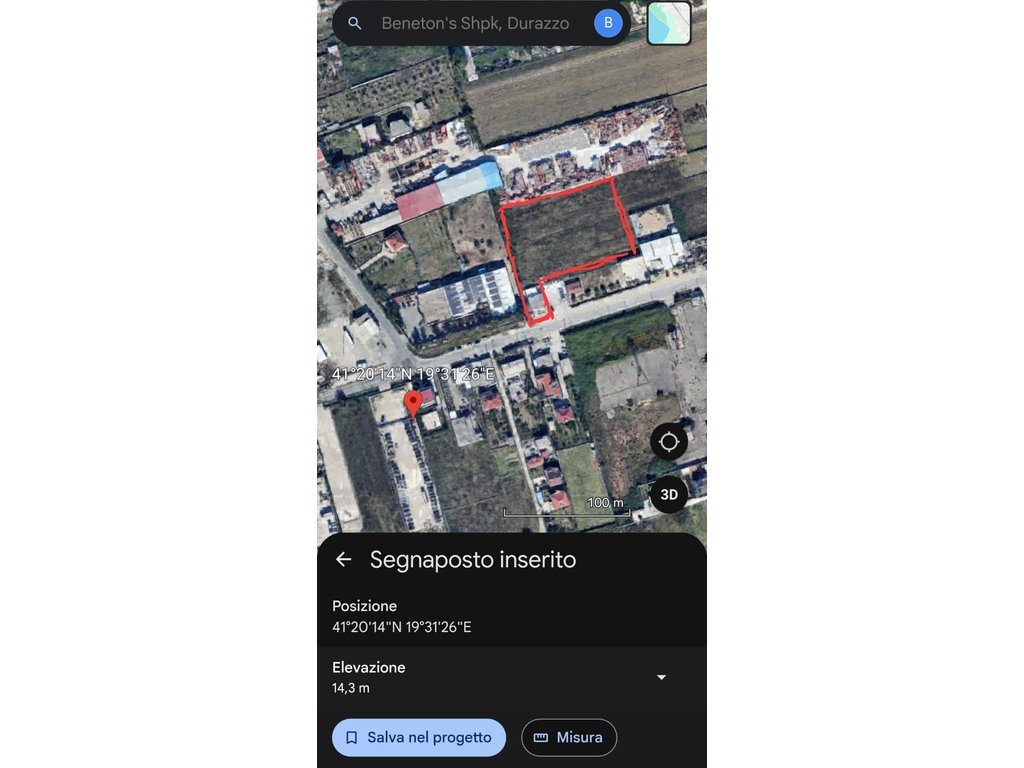Viewport: 1024px width, 768px height.
Task: Tap the Posizione coordinates text
Action: tap(402, 627)
